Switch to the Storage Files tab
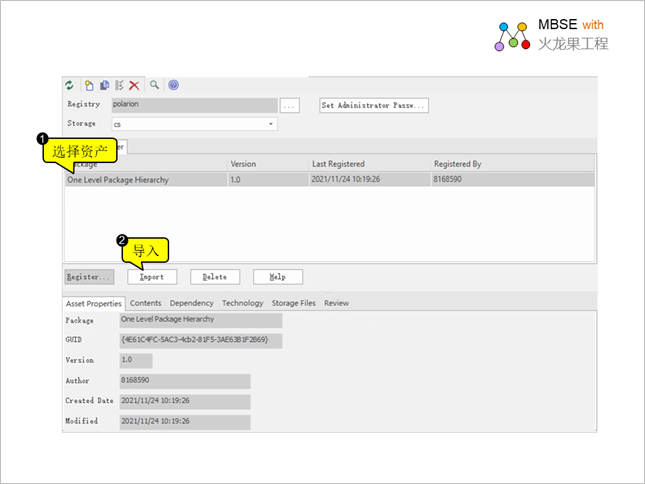This screenshot has width=645, height=484. [293, 303]
